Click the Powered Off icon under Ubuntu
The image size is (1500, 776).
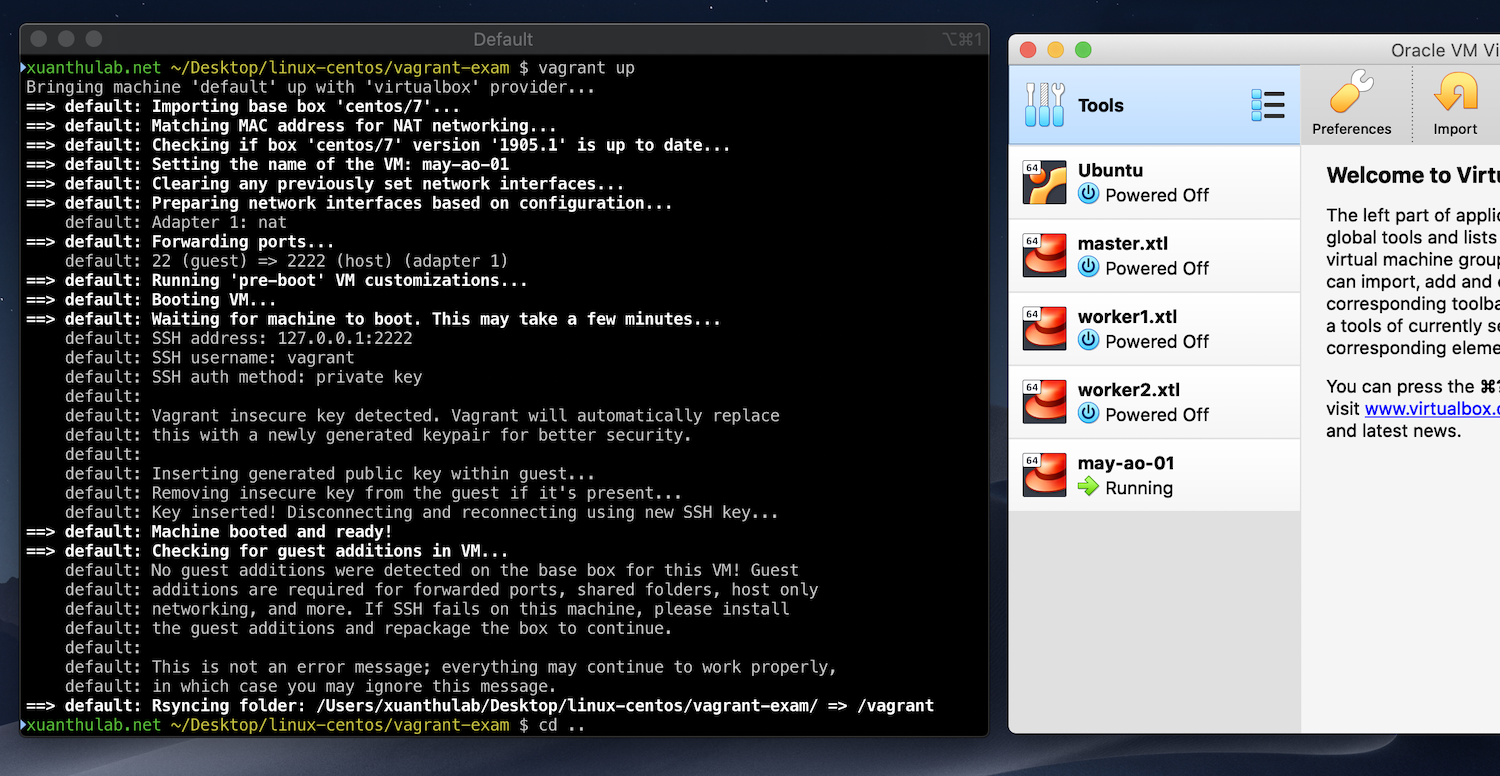(1088, 195)
